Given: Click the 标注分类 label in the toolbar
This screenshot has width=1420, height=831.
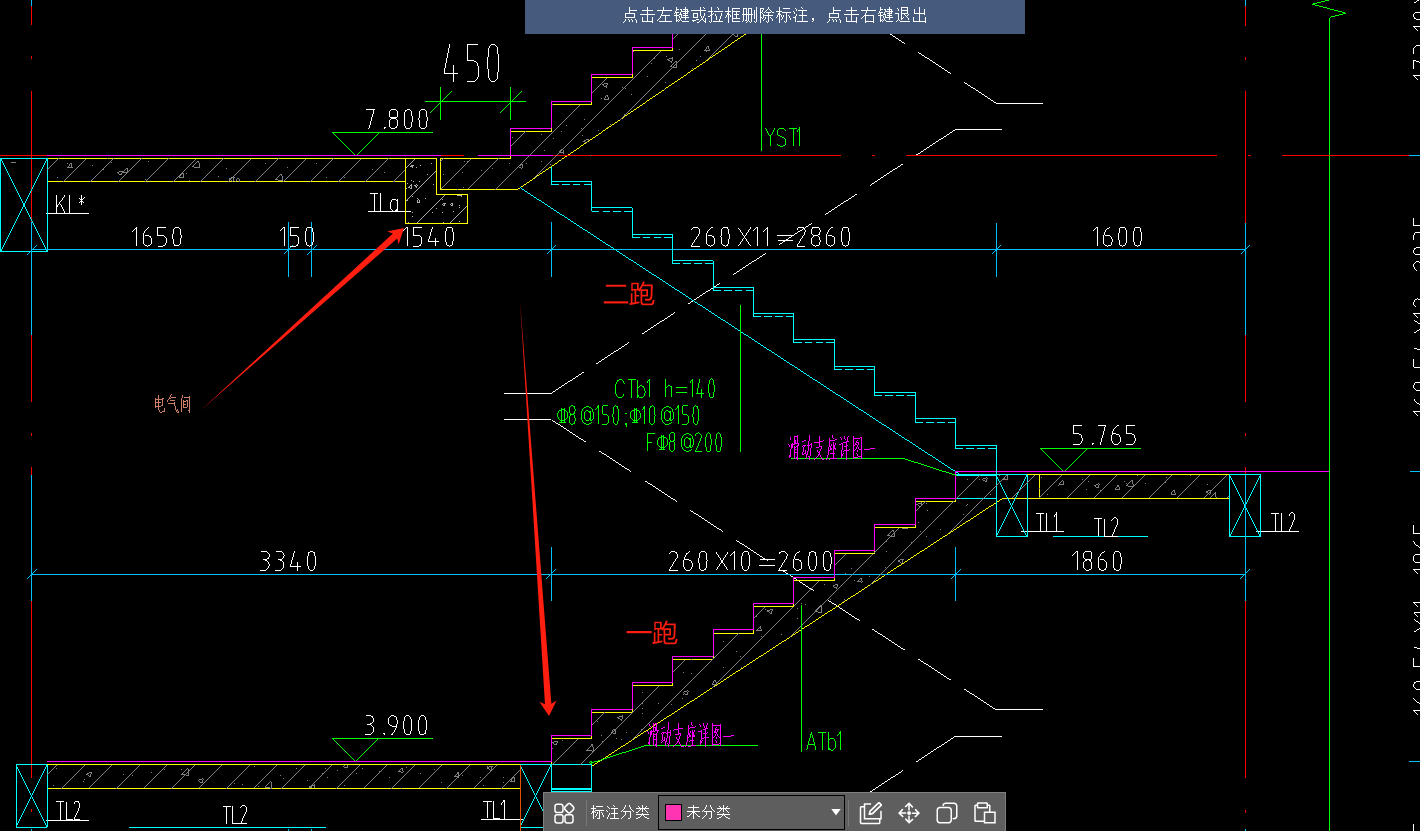Looking at the screenshot, I should (x=620, y=813).
